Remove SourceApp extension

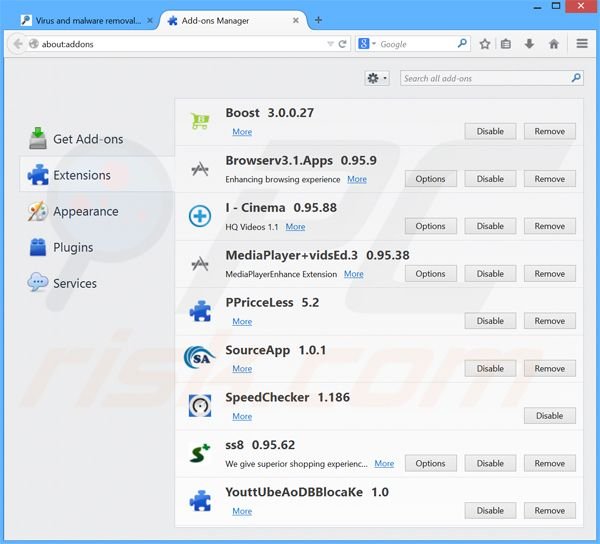click(549, 368)
